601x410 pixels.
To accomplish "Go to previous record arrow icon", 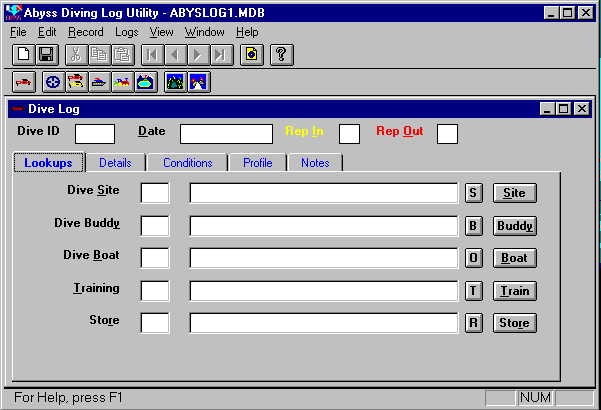I will (x=176, y=54).
